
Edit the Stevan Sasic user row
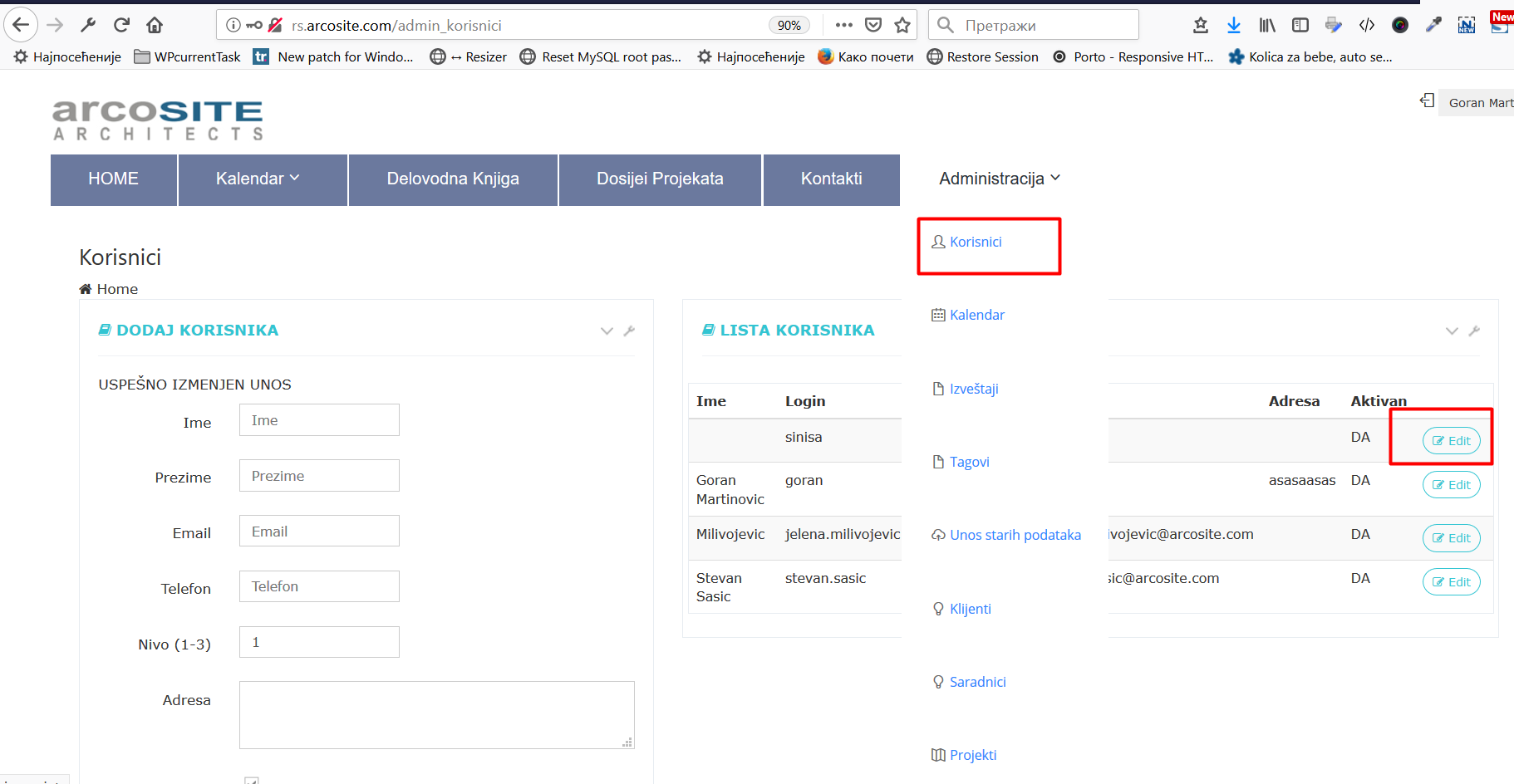tap(1452, 582)
